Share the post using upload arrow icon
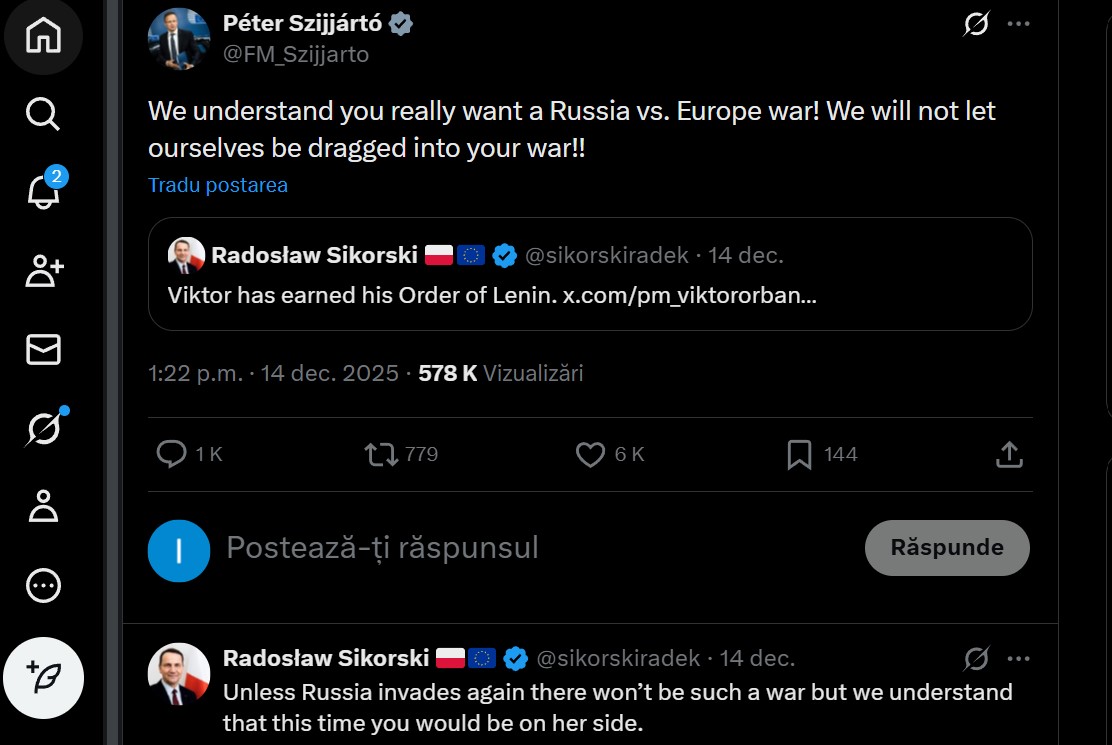This screenshot has width=1112, height=745. click(x=1009, y=454)
